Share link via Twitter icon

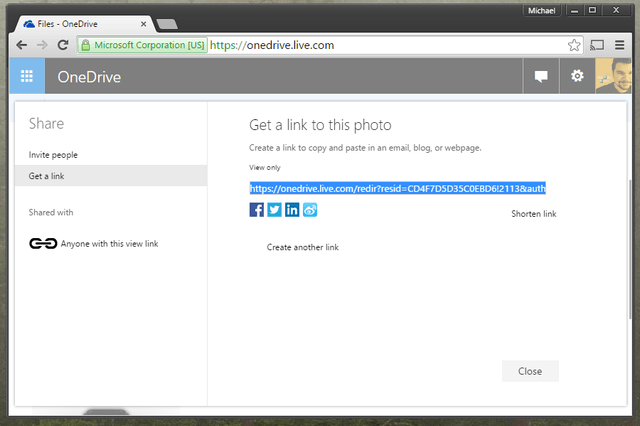(x=274, y=210)
